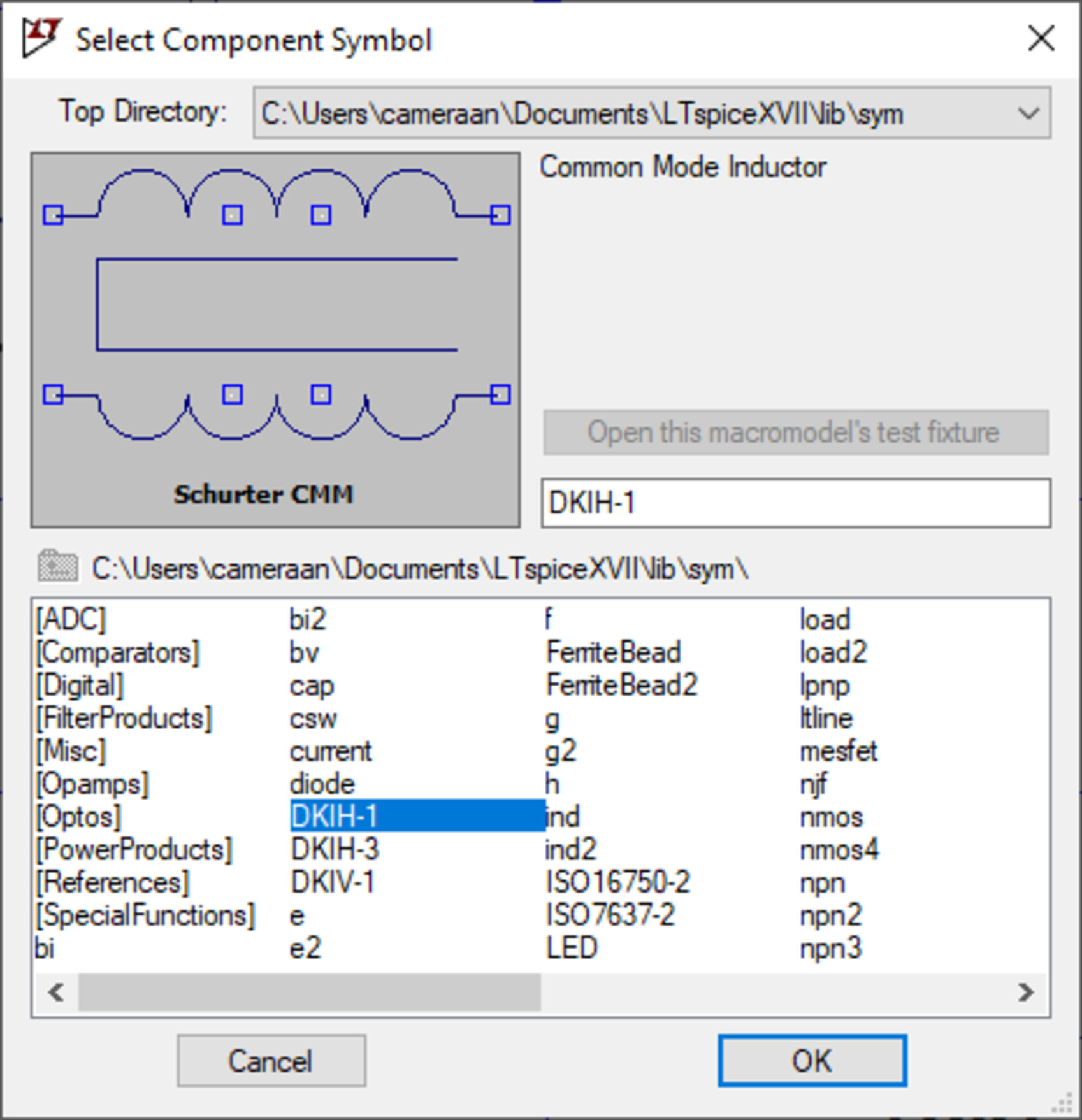Open the [Misc] folder
Screen dimensions: 1082x1120
click(x=71, y=751)
